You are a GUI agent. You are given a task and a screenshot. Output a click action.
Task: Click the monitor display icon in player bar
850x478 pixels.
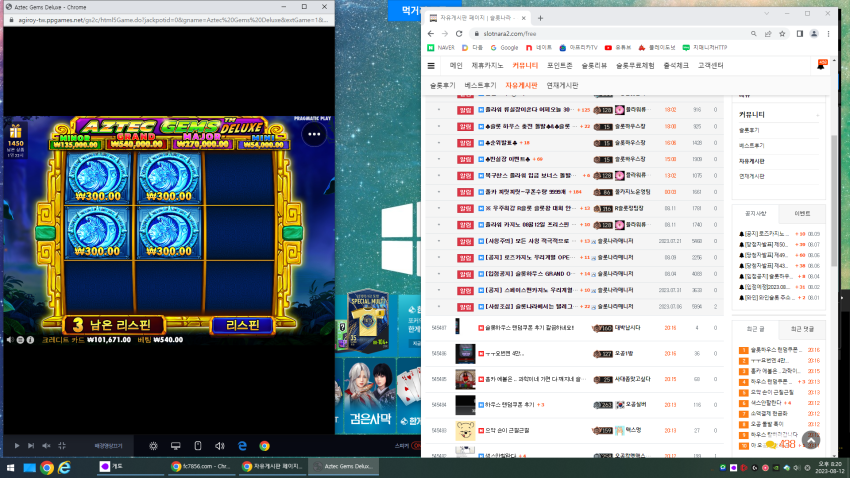[175, 445]
